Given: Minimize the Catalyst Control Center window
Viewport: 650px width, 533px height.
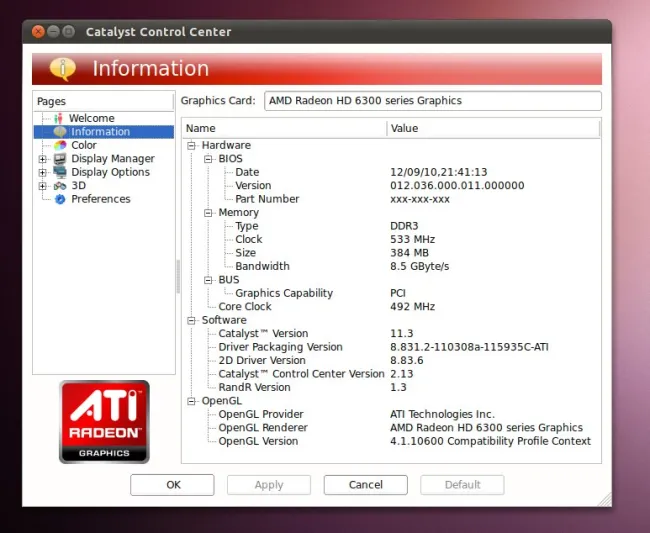Looking at the screenshot, I should pyautogui.click(x=53, y=31).
